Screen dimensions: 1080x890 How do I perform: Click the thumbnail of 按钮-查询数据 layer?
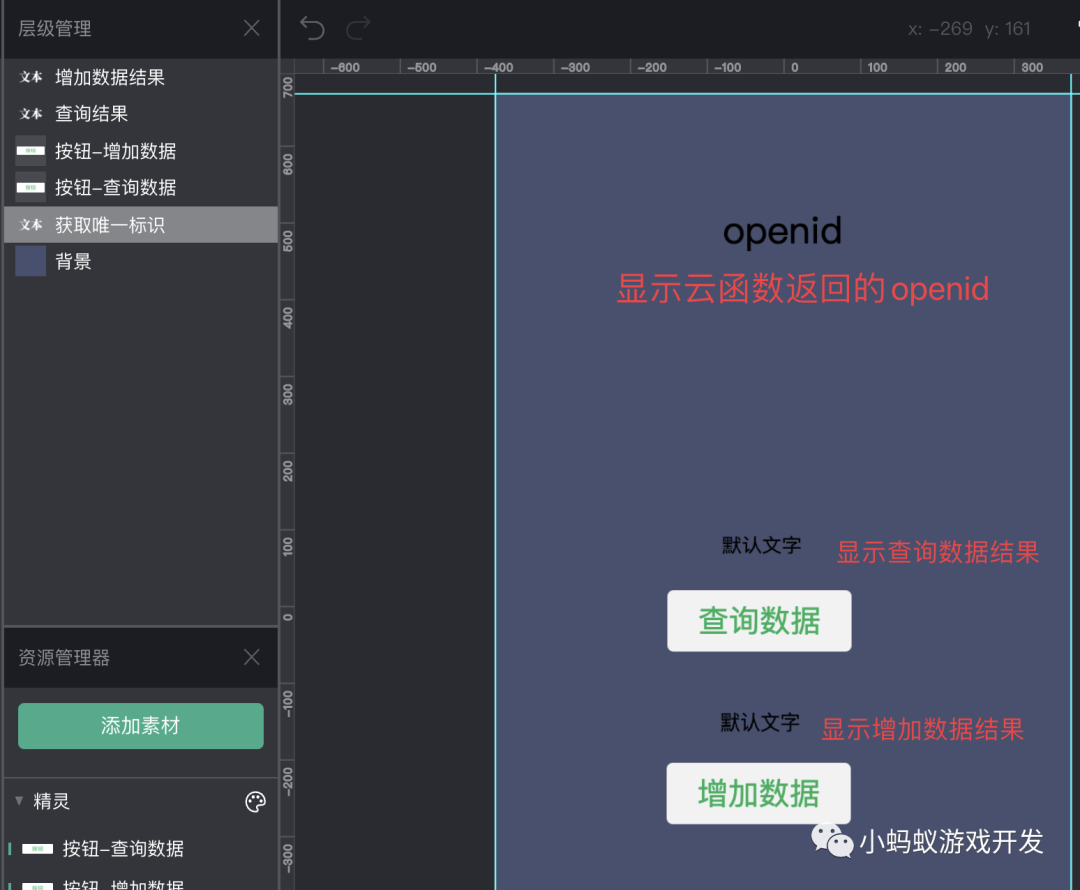[30, 187]
